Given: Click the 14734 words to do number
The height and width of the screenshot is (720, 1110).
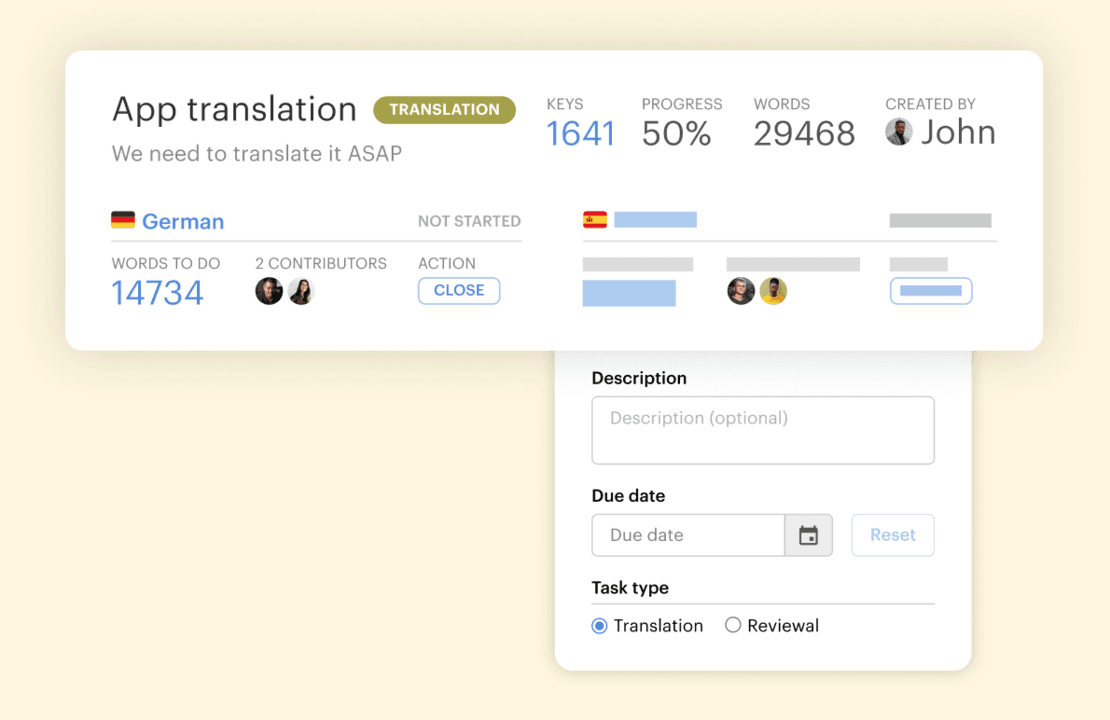Looking at the screenshot, I should [x=158, y=293].
